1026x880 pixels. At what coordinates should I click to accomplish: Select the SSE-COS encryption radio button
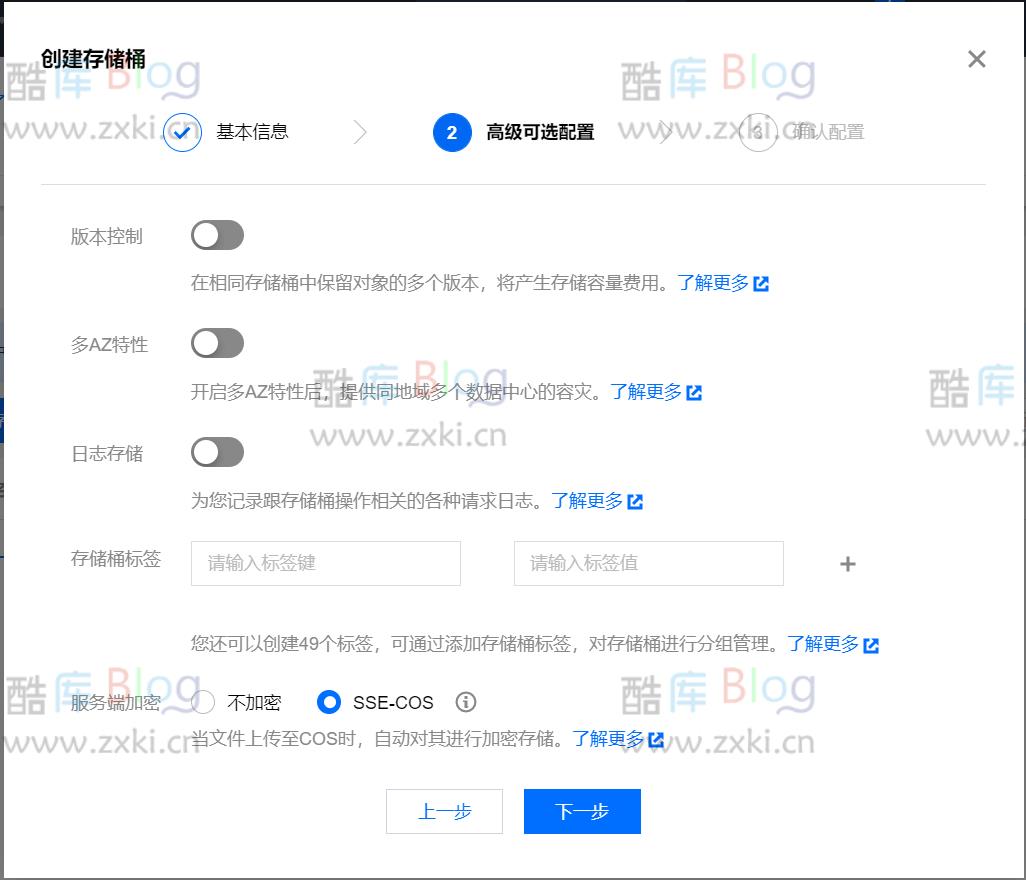329,702
